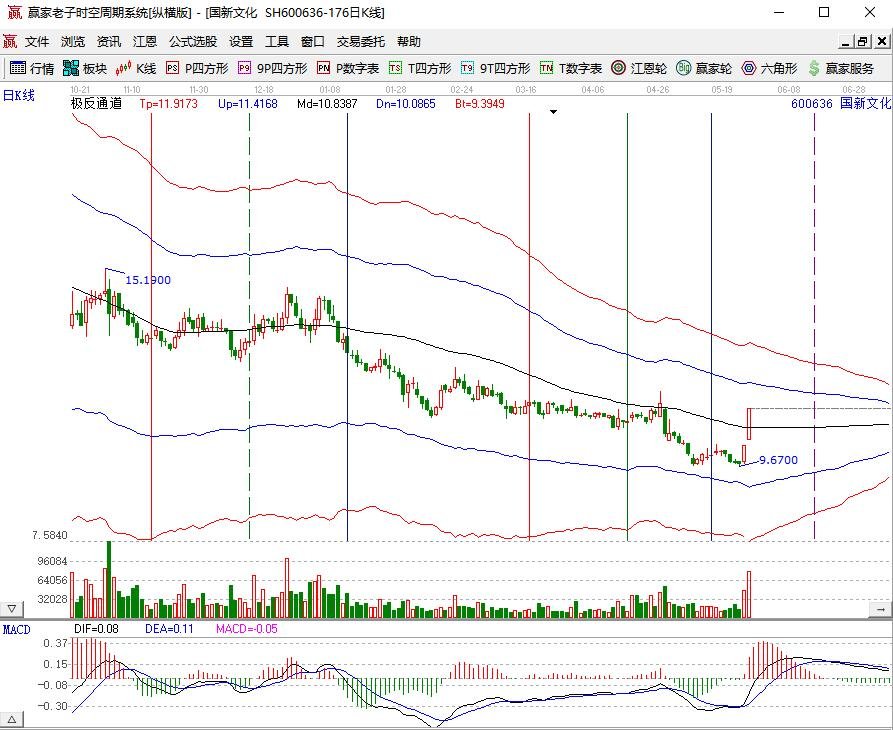Viewport: 893px width, 730px height.
Task: Click the 极反通道 indicator name
Action: 96,104
